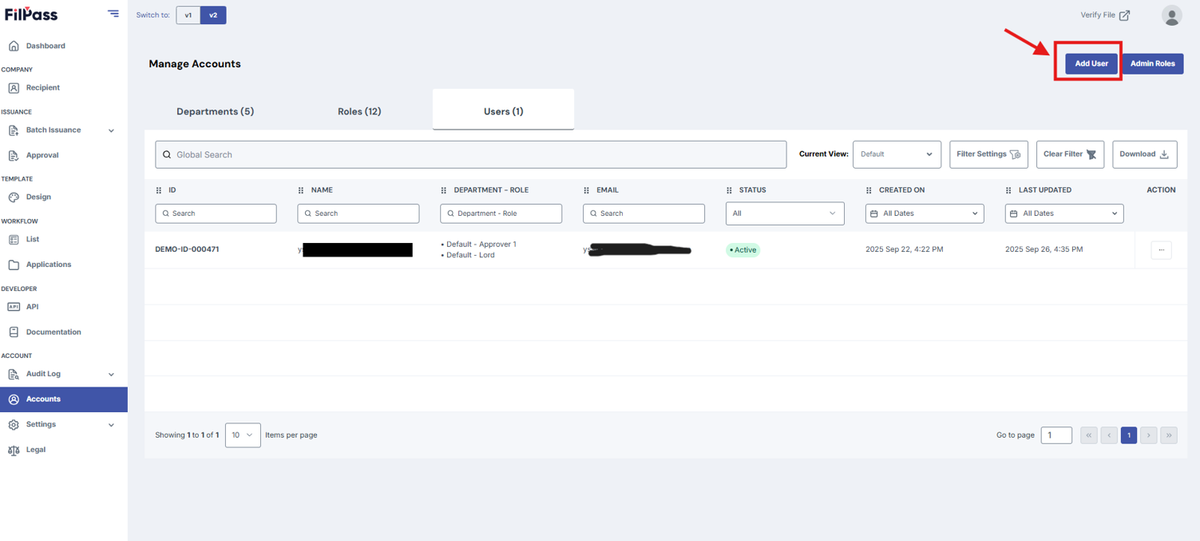This screenshot has height=541, width=1200.
Task: Click the Batch Issuance icon
Action: click(x=14, y=130)
